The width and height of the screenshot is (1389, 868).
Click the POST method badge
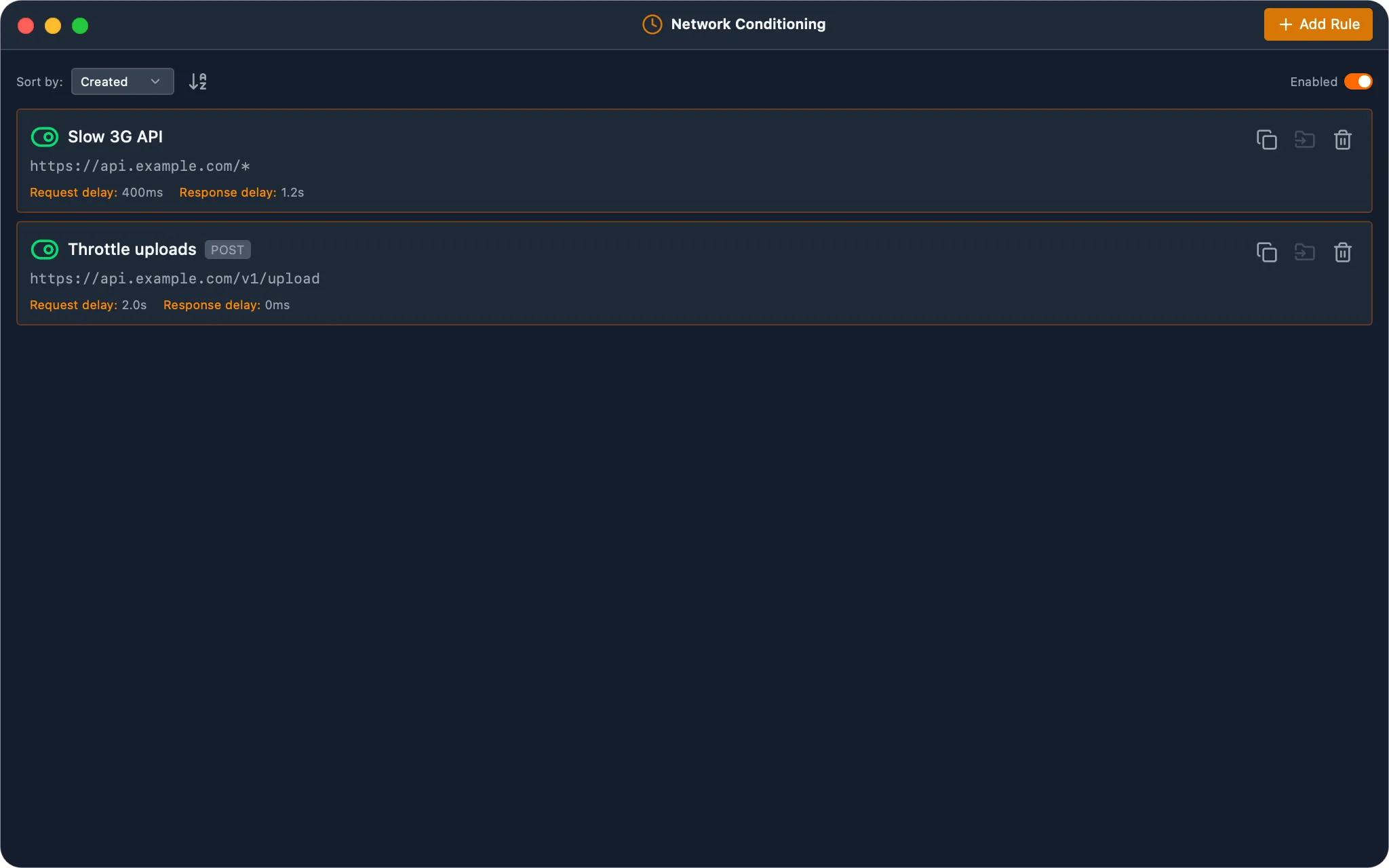point(227,250)
